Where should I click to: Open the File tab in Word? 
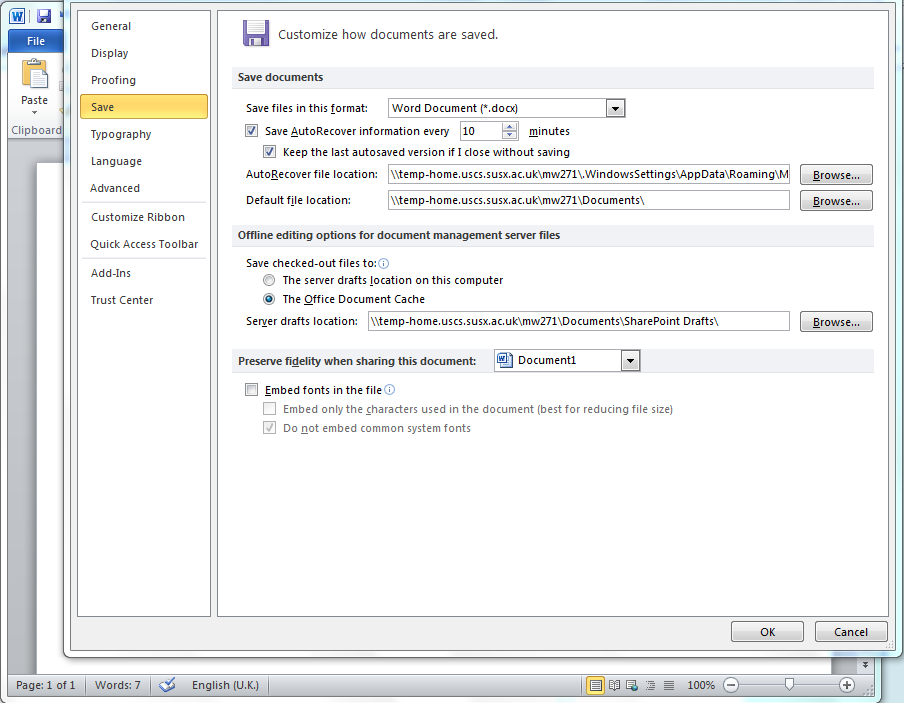click(x=36, y=42)
